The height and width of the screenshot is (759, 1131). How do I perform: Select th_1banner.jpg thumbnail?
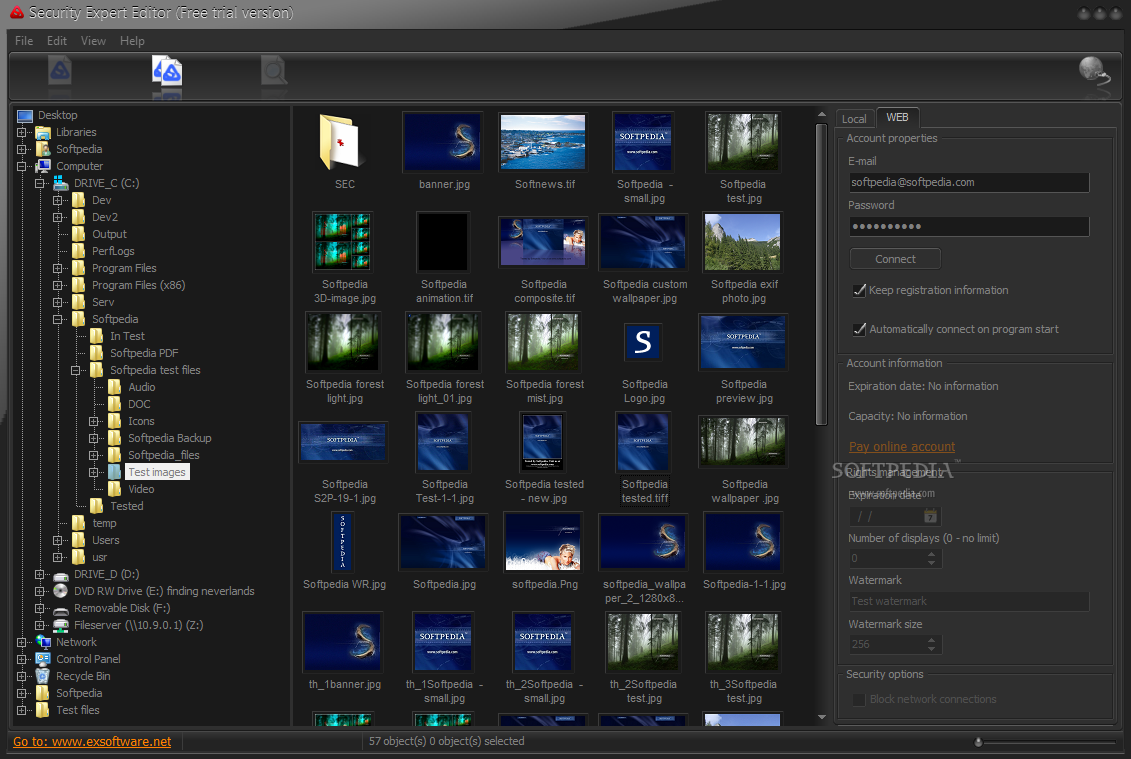(x=342, y=642)
